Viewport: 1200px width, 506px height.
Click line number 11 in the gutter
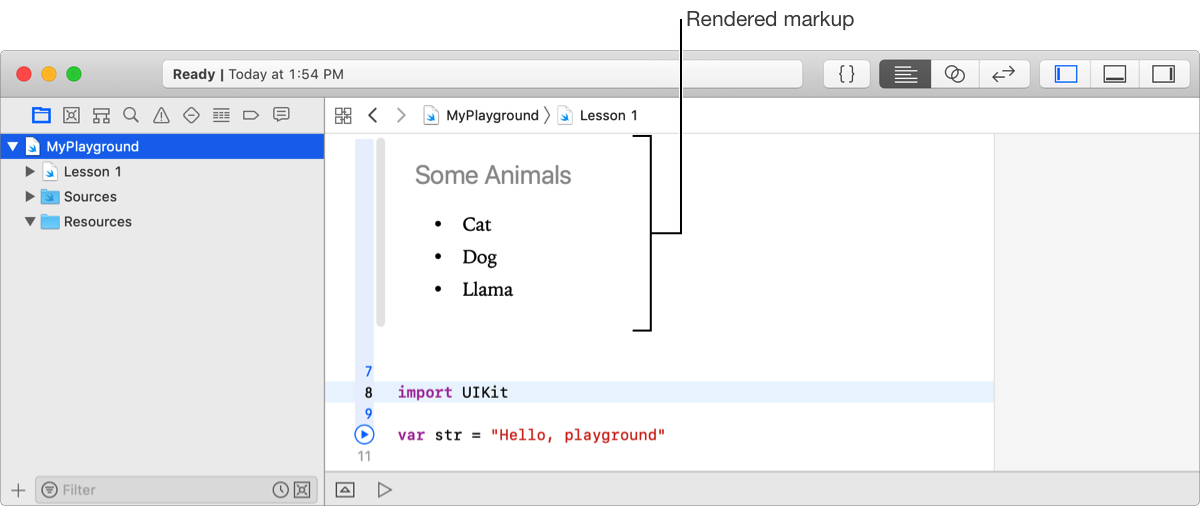pyautogui.click(x=364, y=456)
